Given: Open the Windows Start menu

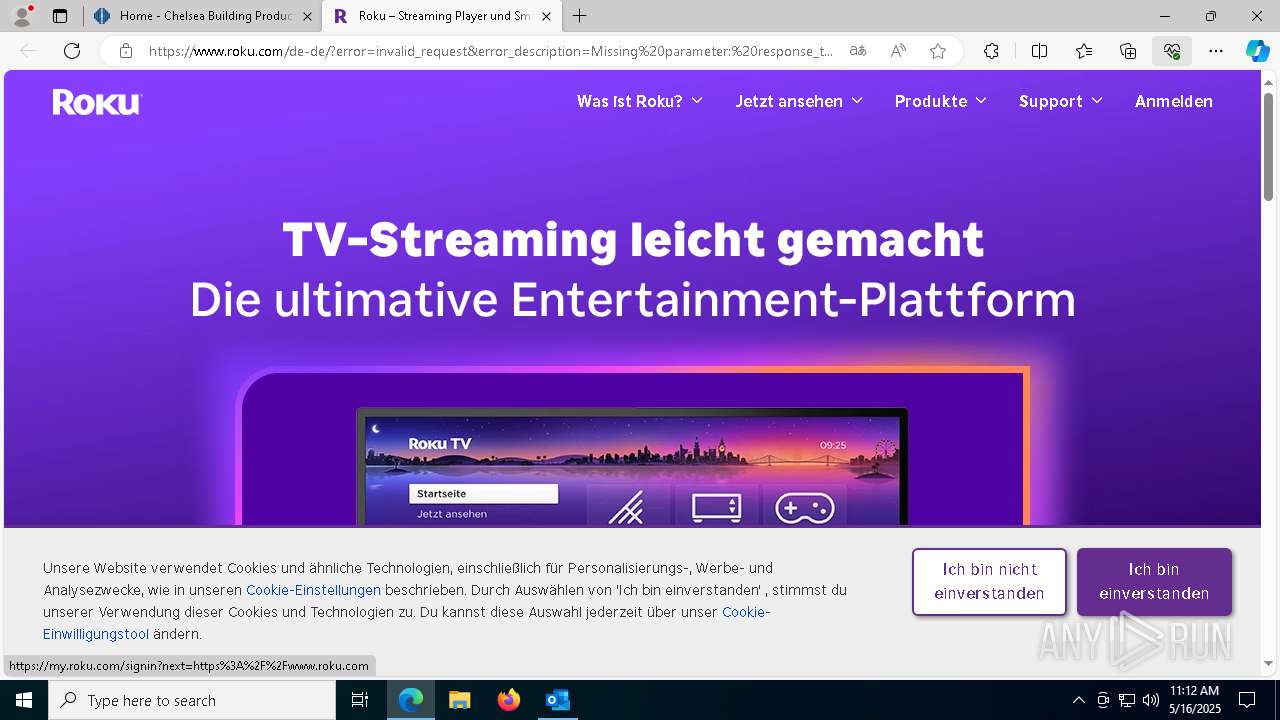Looking at the screenshot, I should click(24, 700).
